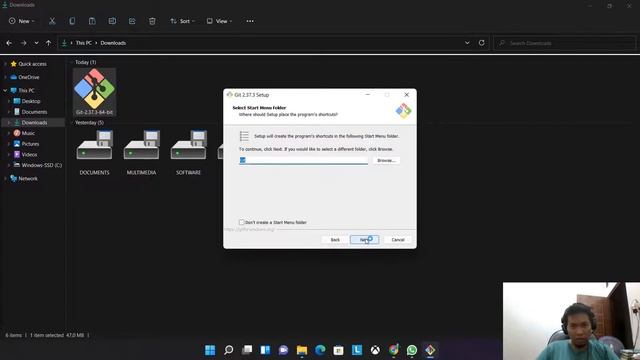Click Back in Git Setup
This screenshot has width=640, height=360.
(335, 240)
